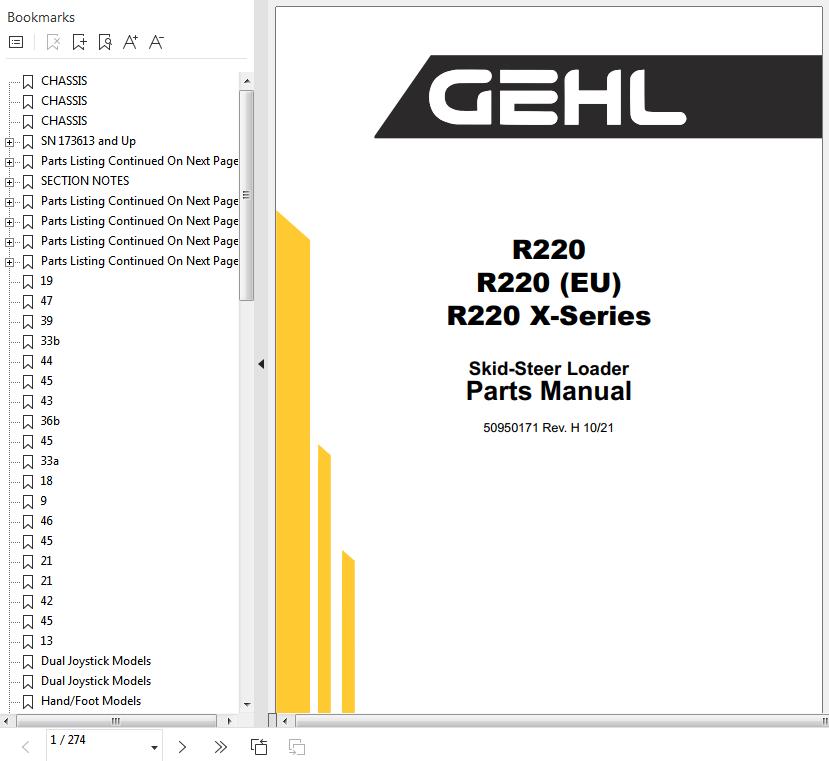
Task: Click the go to previous view icon
Action: coord(259,747)
